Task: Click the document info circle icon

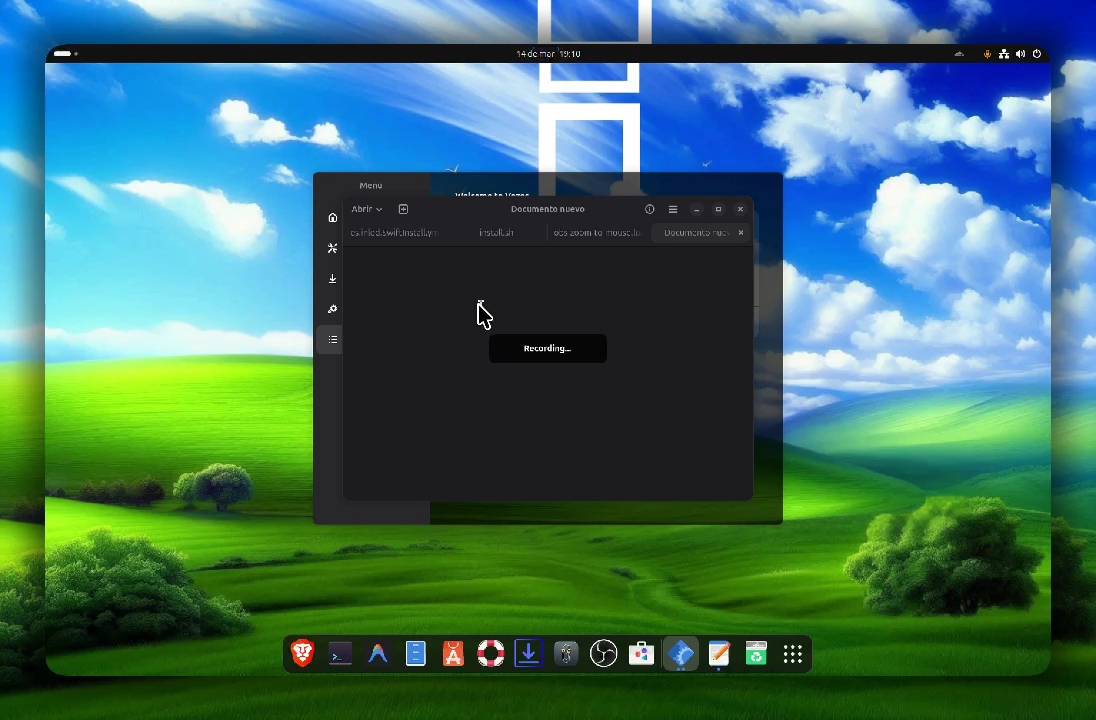Action: [x=649, y=209]
